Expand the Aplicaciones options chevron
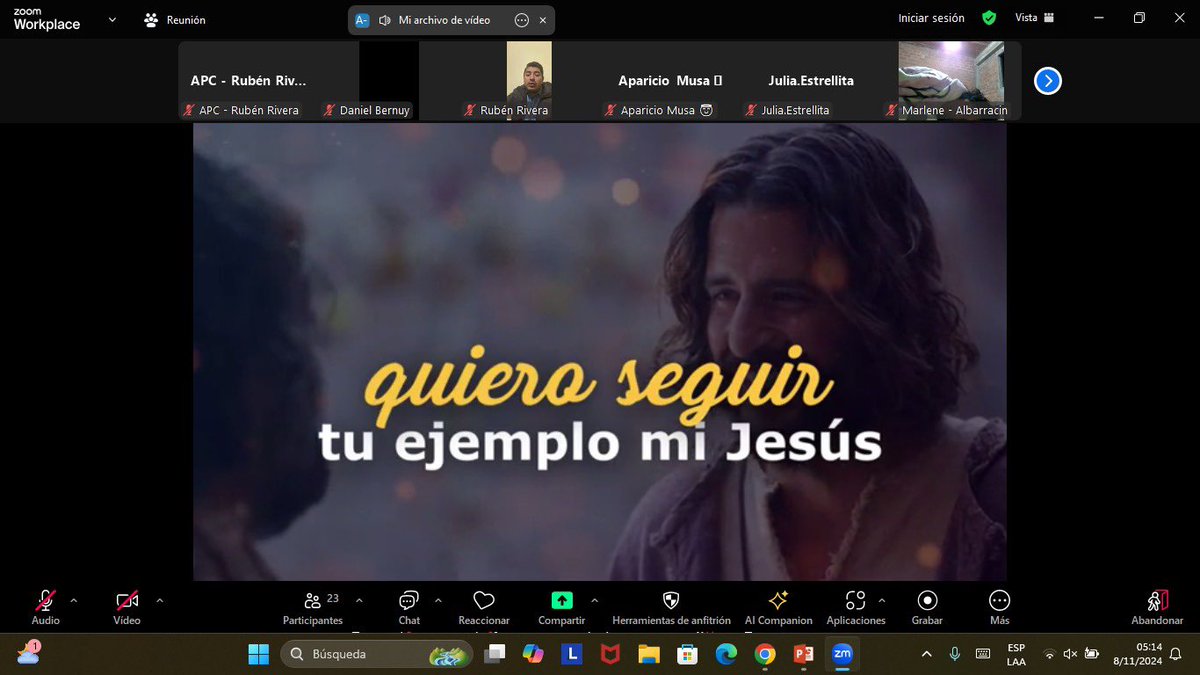The height and width of the screenshot is (675, 1200). pos(881,601)
